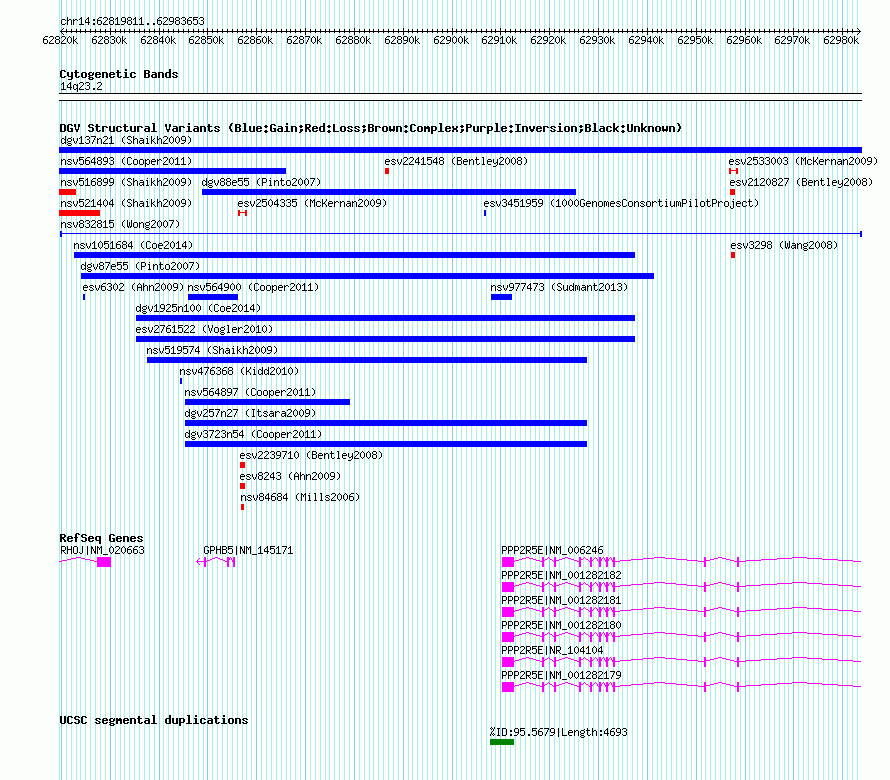Select the nsv564900 (Cooper2011) blue bar
The image size is (890, 780).
pos(213,297)
